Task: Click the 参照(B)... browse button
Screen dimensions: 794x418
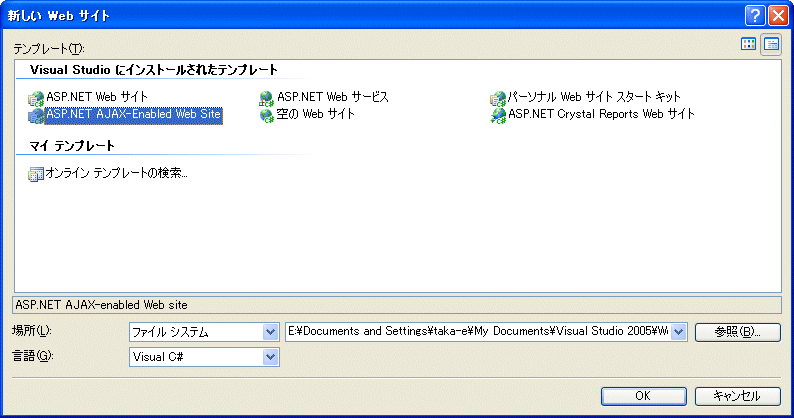Action: [x=737, y=332]
